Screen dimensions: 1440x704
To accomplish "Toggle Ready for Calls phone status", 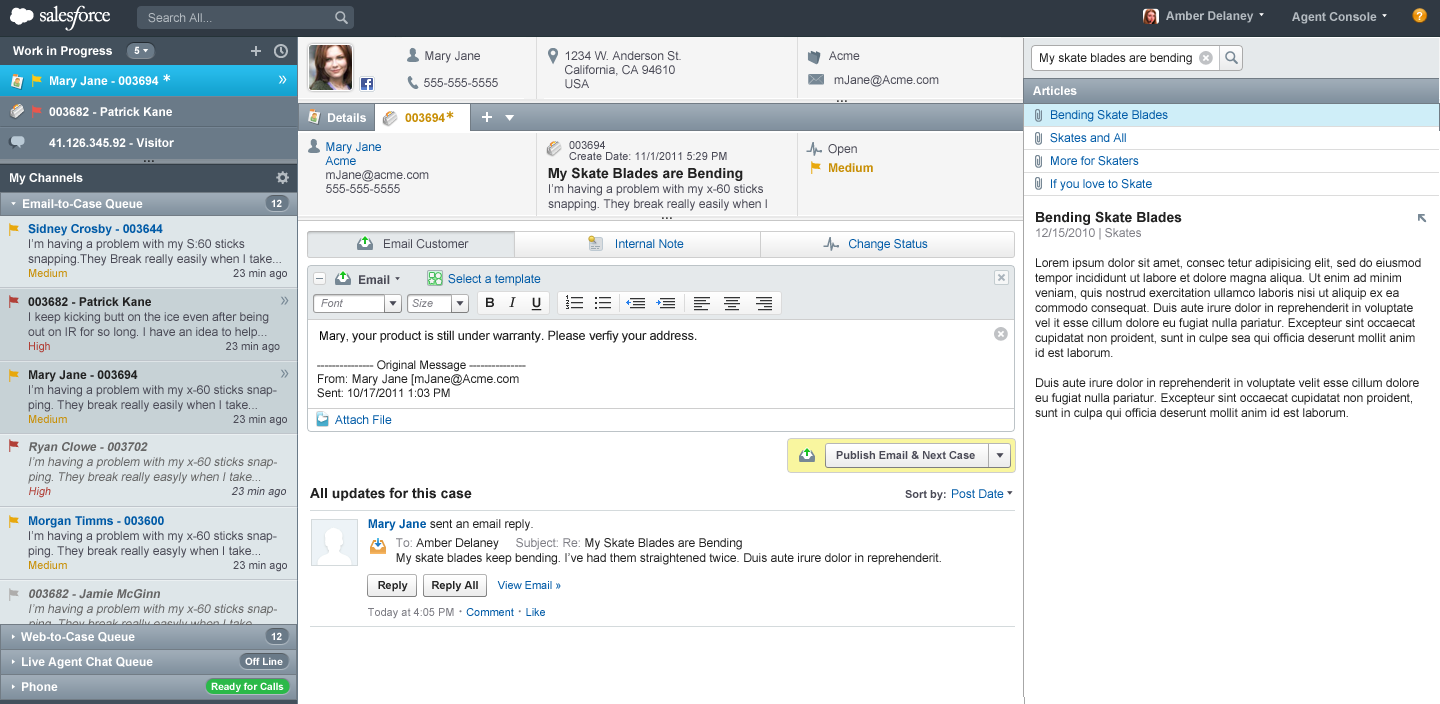I will pyautogui.click(x=247, y=686).
